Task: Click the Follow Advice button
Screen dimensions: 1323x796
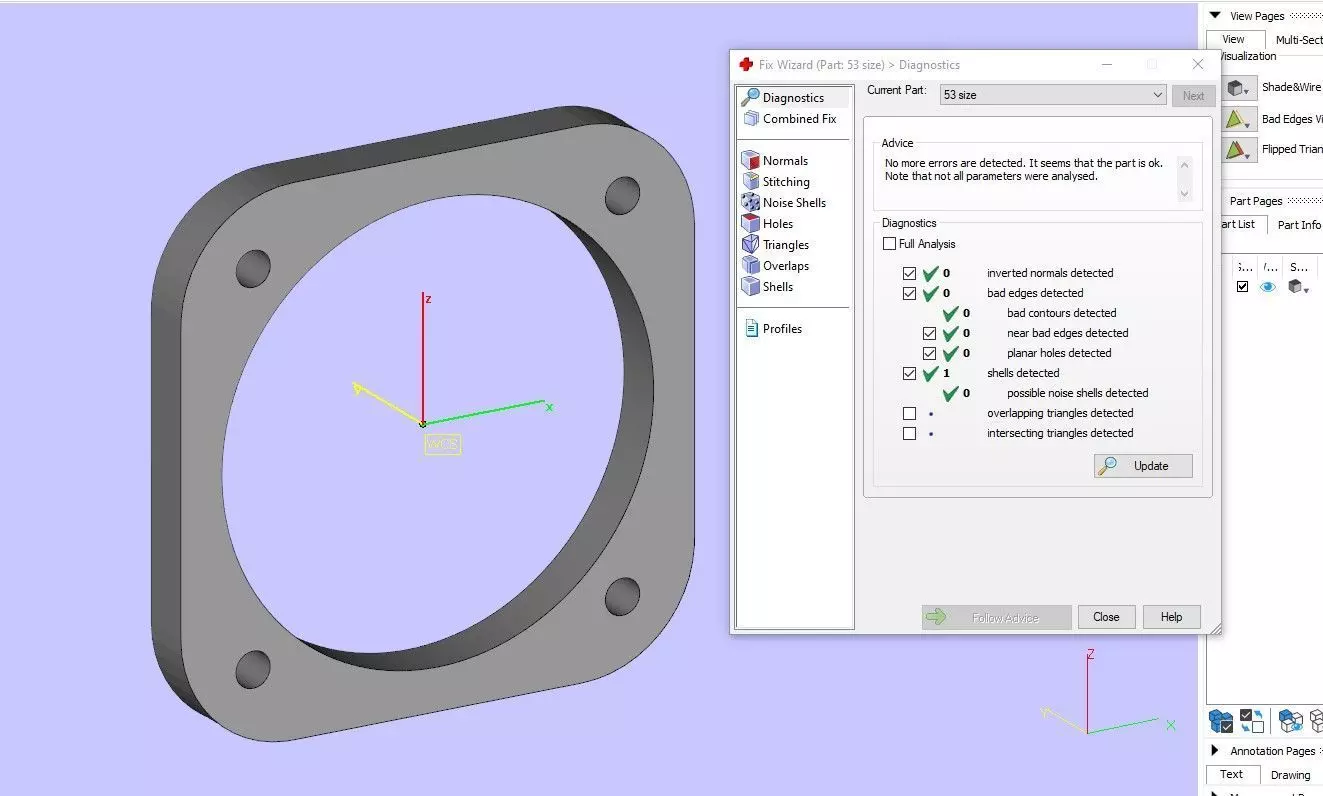Action: pyautogui.click(x=996, y=617)
